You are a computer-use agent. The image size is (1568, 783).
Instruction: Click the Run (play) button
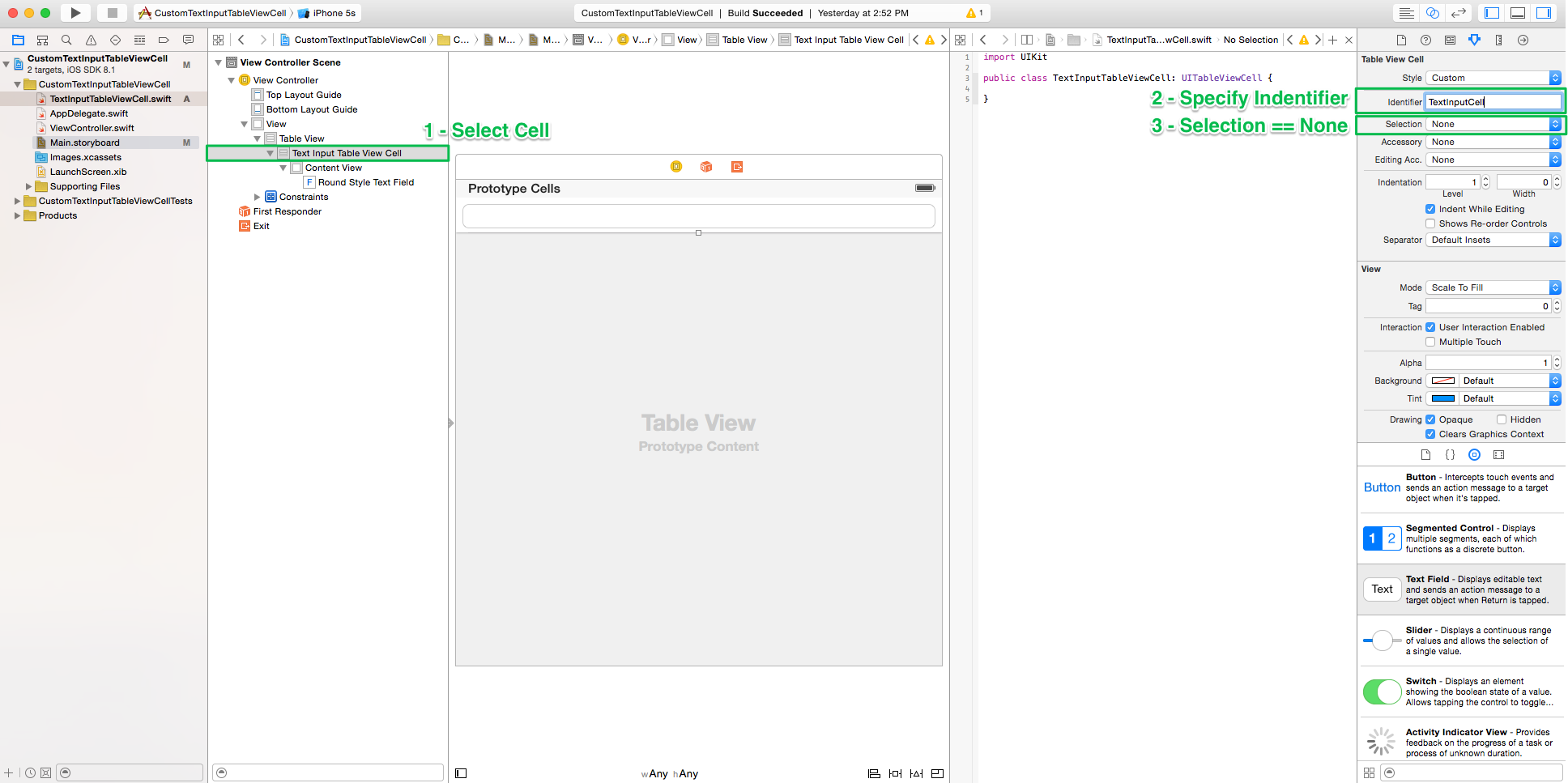point(75,13)
